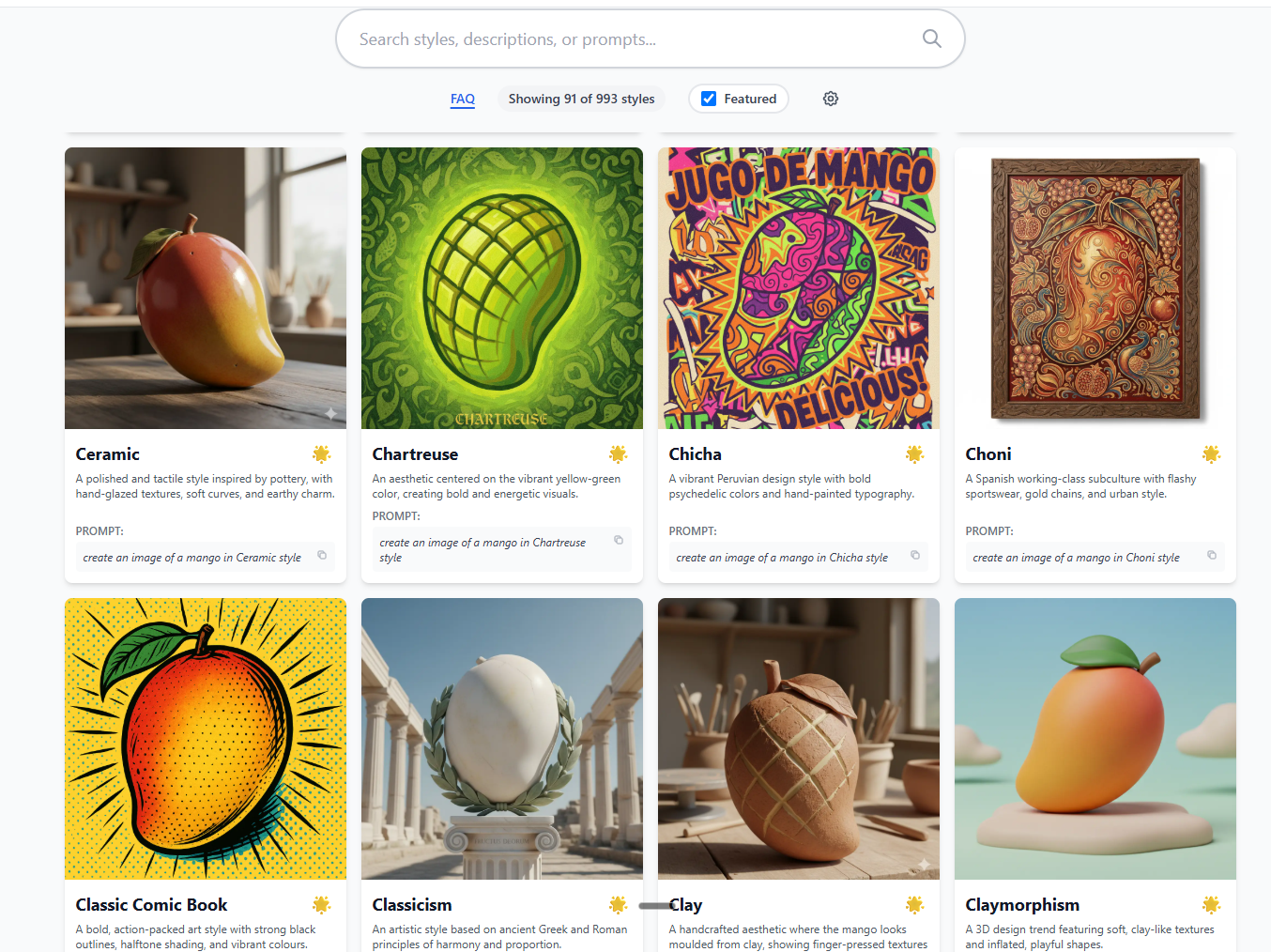1271x952 pixels.
Task: Open the Chicha 'Jugo de Mango' image
Action: pyautogui.click(x=799, y=288)
